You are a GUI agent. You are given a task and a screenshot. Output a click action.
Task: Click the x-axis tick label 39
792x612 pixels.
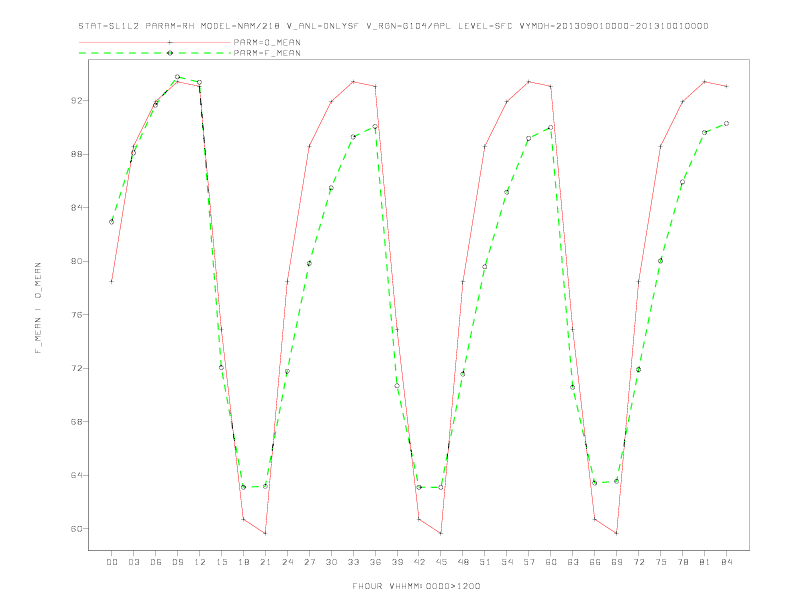(398, 562)
